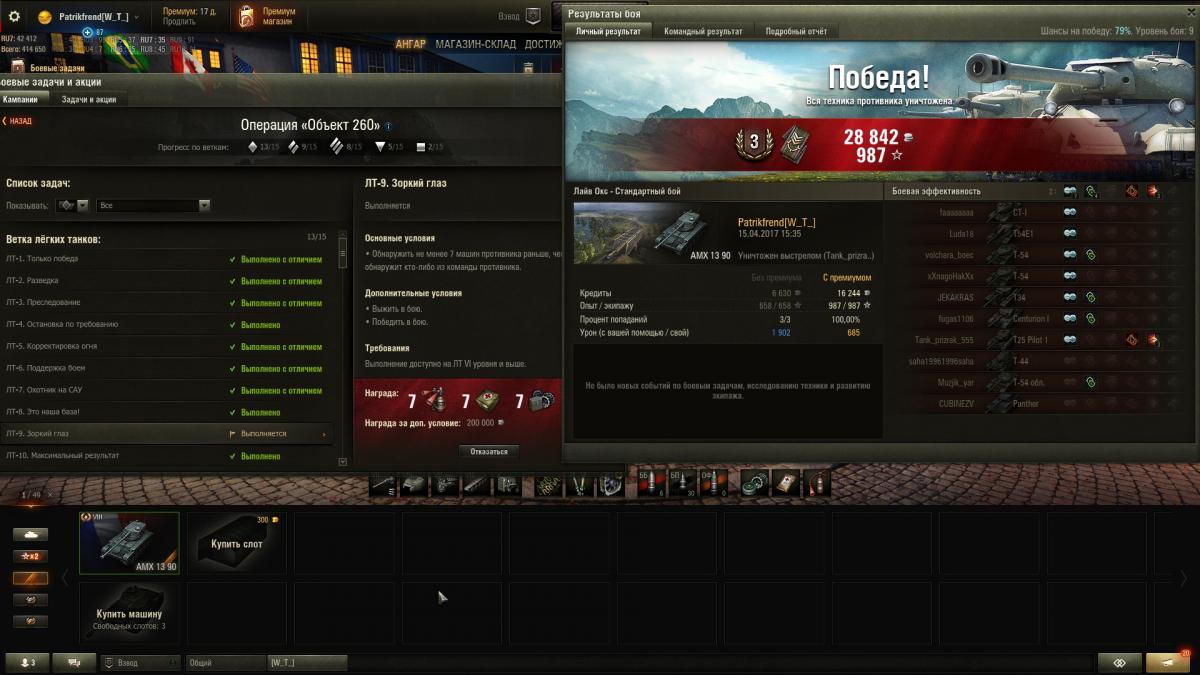The width and height of the screenshot is (1200, 675).
Task: Click the spotted icon for player Luda18
Action: (x=1070, y=233)
